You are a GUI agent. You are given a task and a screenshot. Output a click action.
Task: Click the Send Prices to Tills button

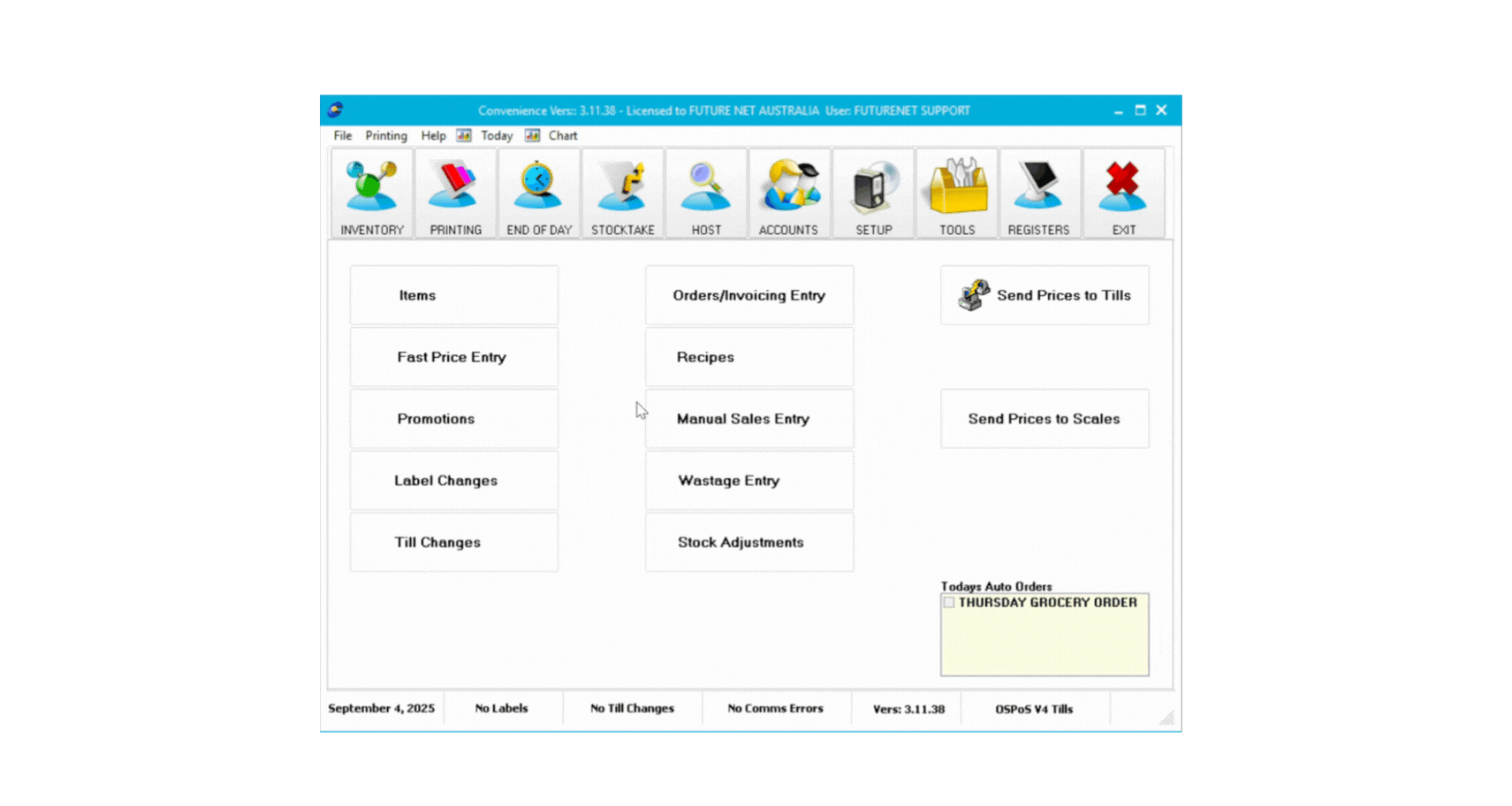click(1045, 295)
